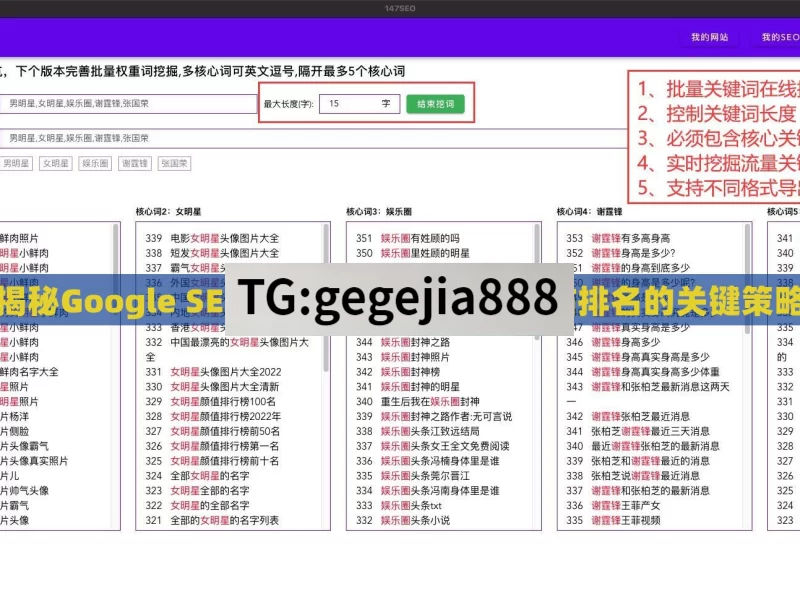
Task: Click row 329 女明星颜值排行榜100名
Action: 211,402
